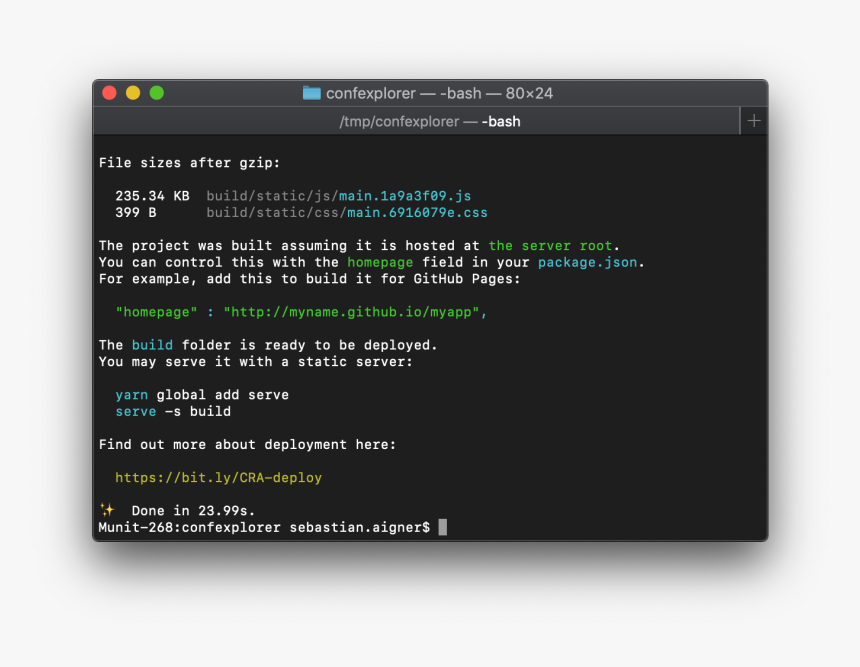860x667 pixels.
Task: Click the http://myname.github.io/myapp URL string
Action: point(351,312)
